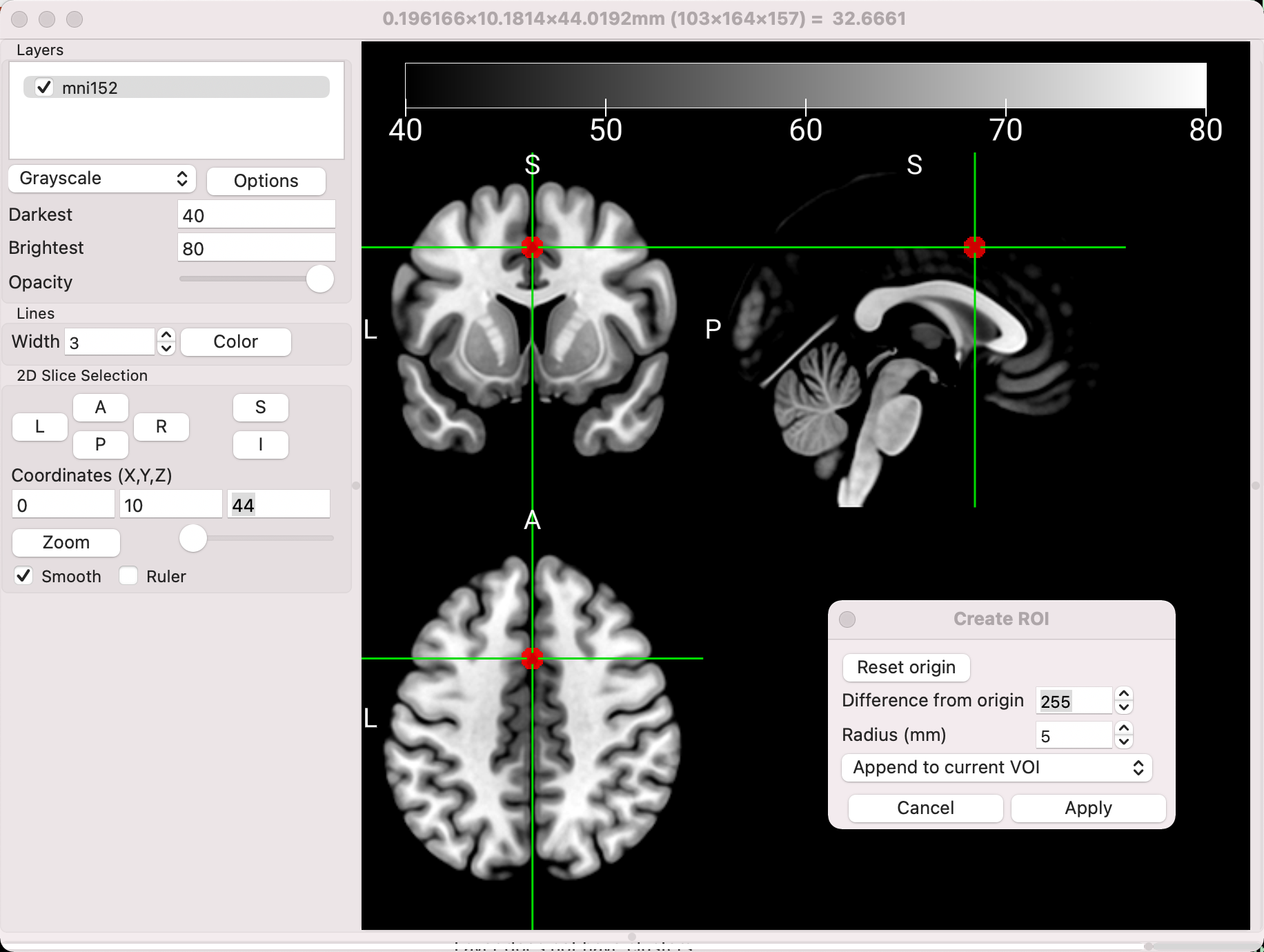Open the Append to current VOI dropdown
Viewport: 1264px width, 952px height.
point(997,768)
